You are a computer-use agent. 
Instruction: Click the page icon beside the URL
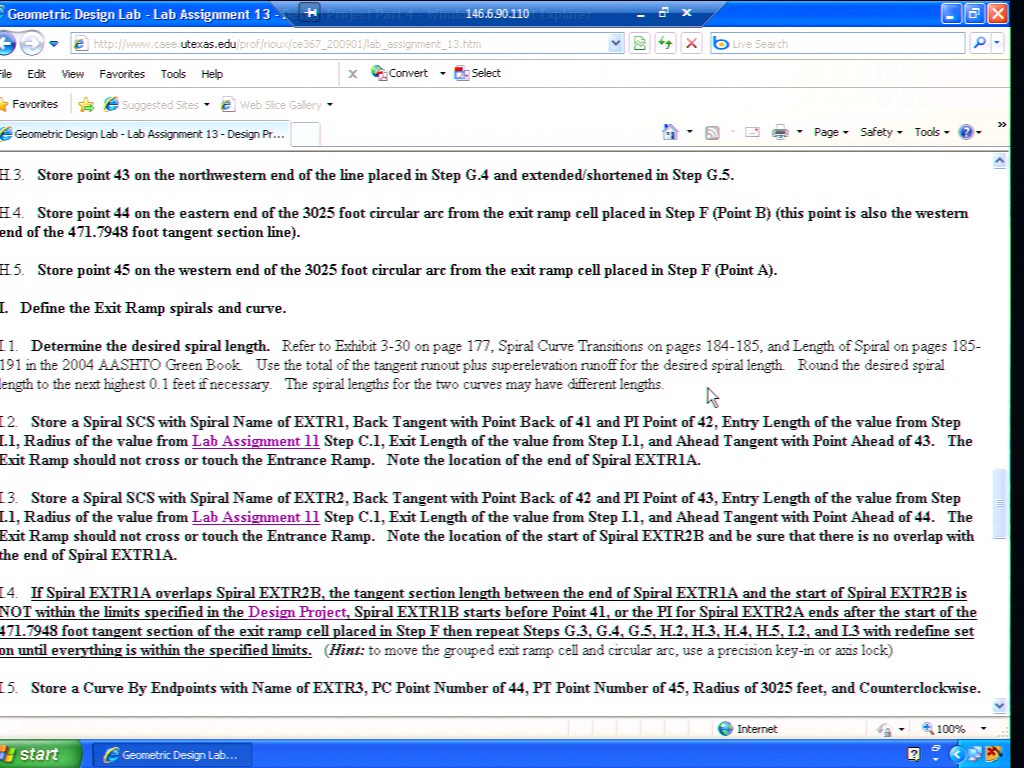click(x=80, y=44)
